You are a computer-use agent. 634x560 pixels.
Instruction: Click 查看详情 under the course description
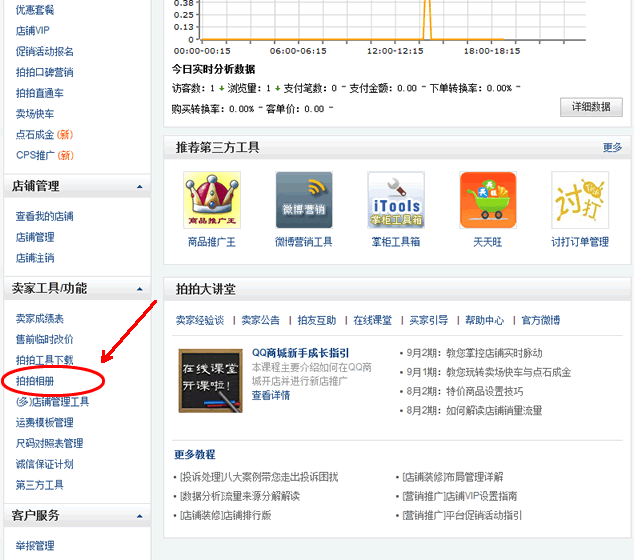click(271, 395)
